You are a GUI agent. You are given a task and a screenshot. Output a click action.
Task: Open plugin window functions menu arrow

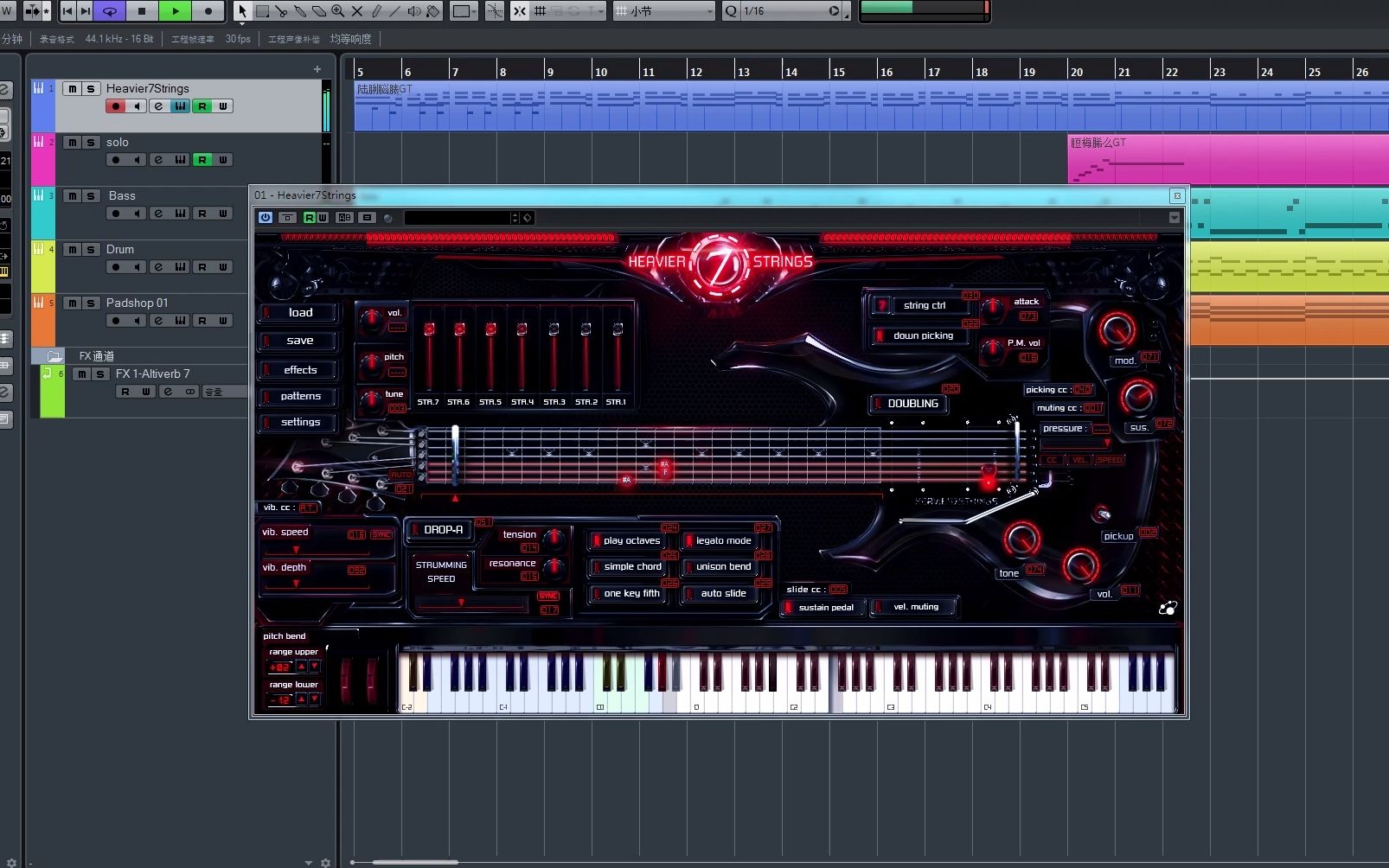(1175, 218)
